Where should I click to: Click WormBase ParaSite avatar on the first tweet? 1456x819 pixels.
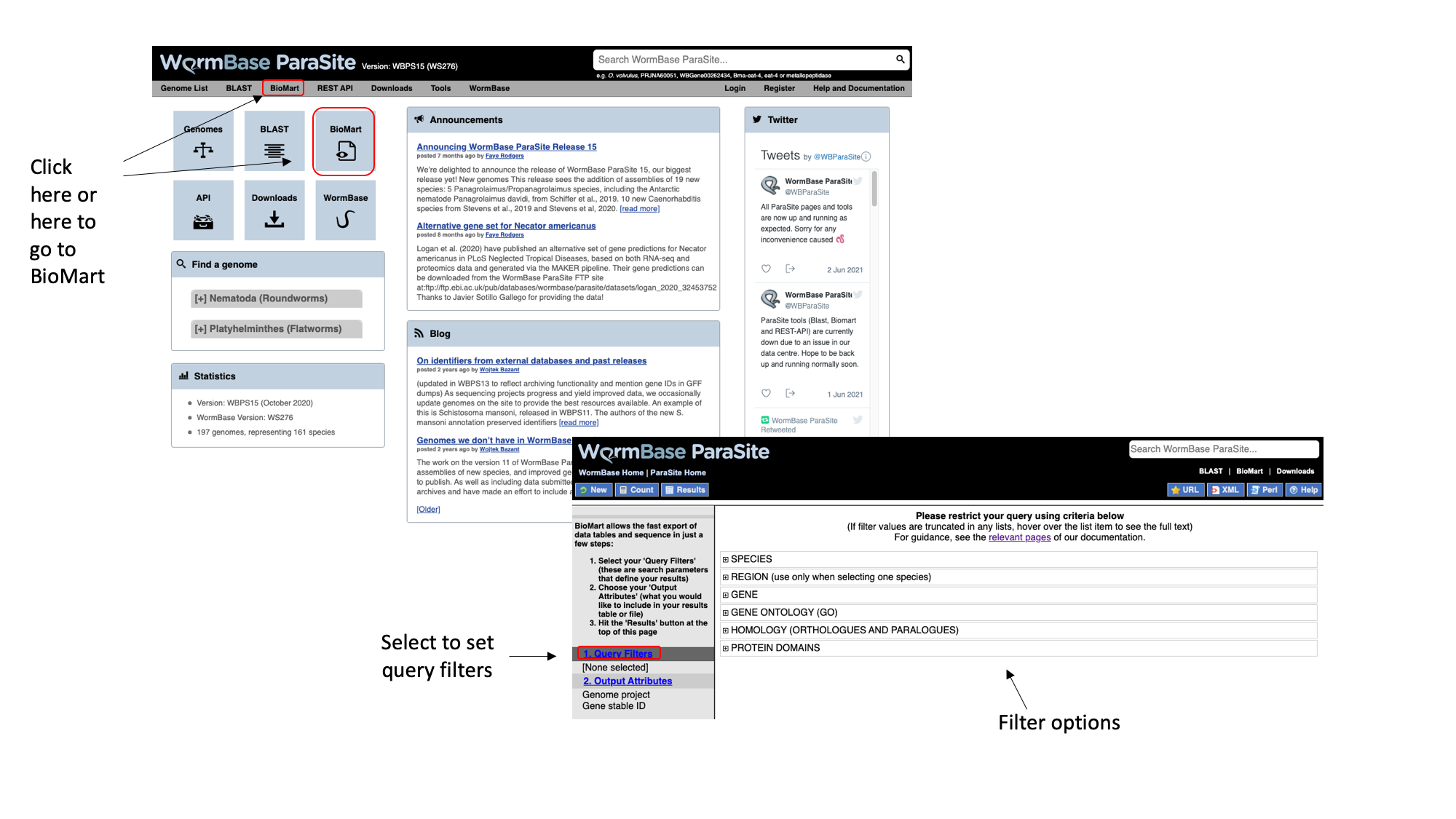tap(769, 184)
